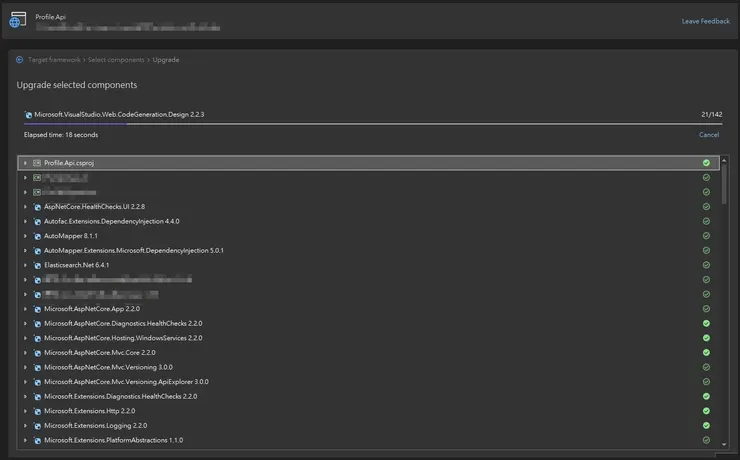Click the status checkmark for Microsoft.Extensions.Http

coord(706,411)
